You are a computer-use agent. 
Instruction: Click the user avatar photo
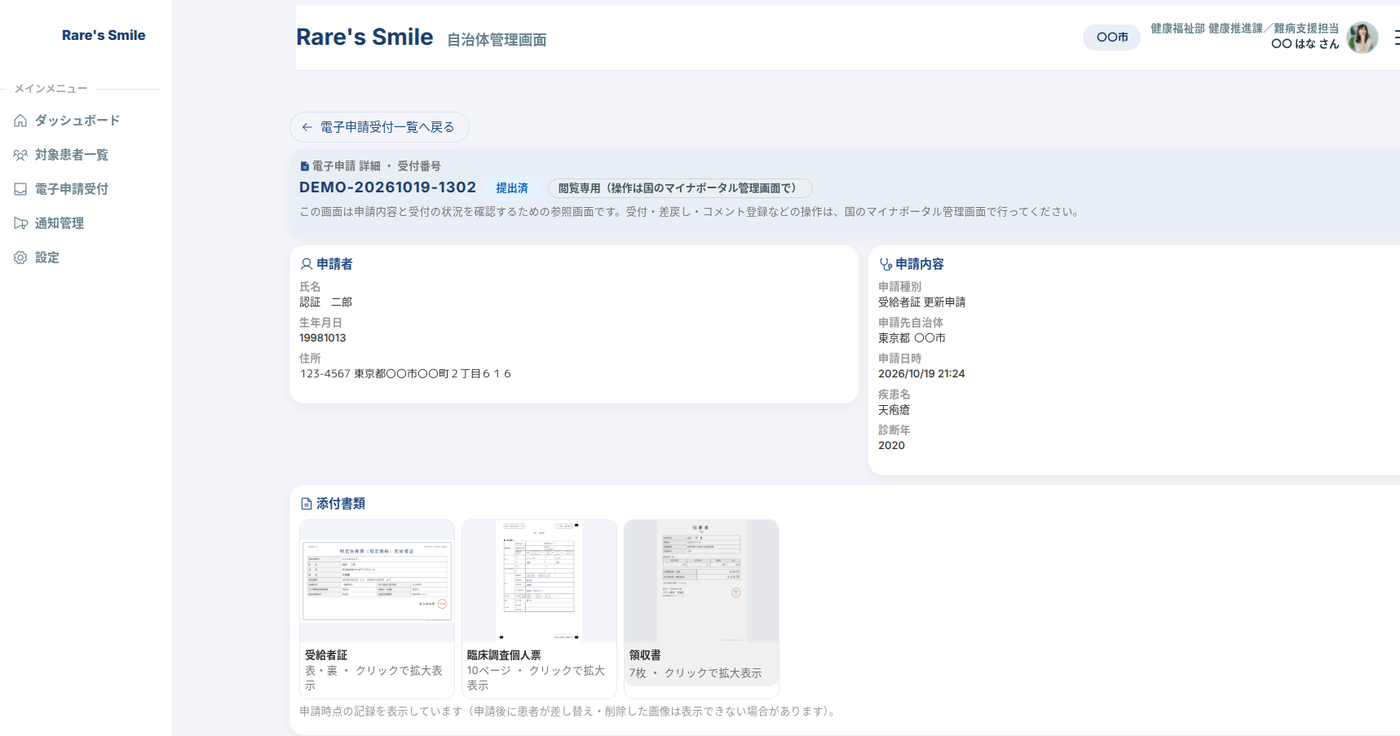click(1362, 37)
